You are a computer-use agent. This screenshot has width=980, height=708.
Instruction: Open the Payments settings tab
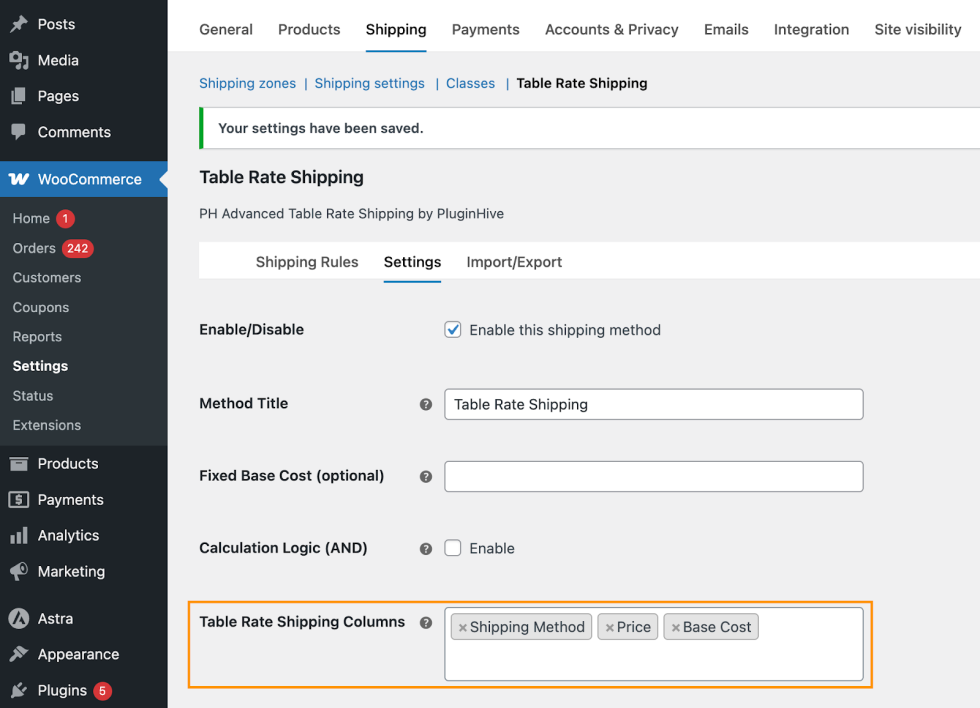(x=485, y=29)
